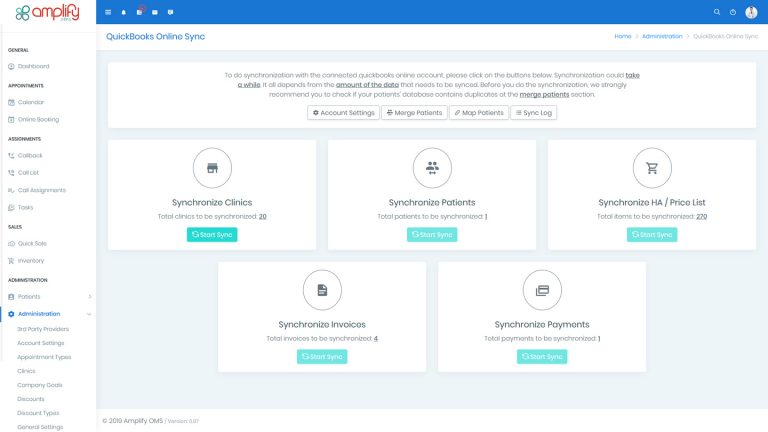Open General Settings submenu item

[40, 427]
